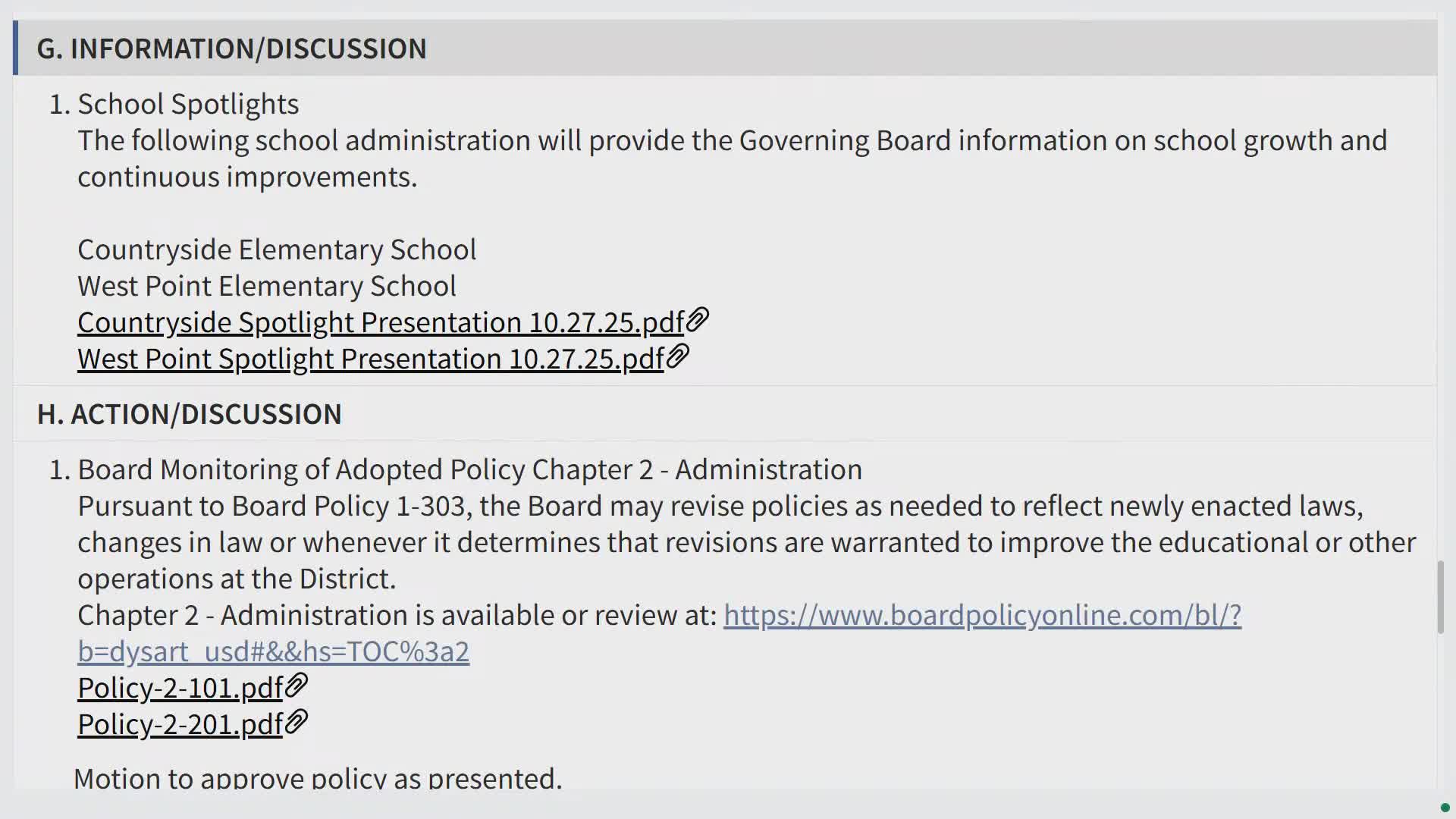Collapse the H. Action/Discussion section header

(190, 414)
